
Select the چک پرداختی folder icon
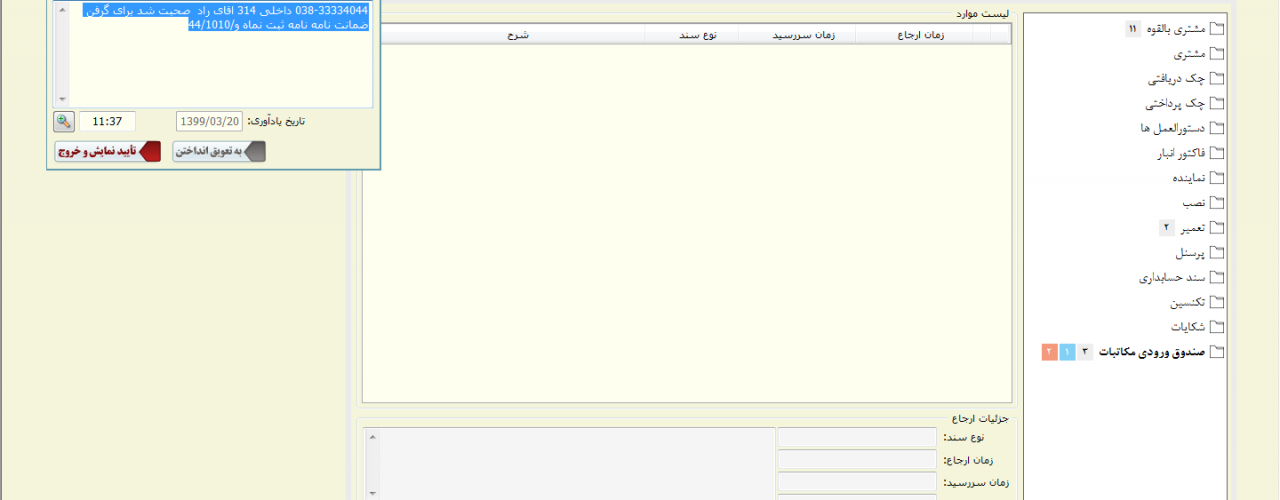tap(1217, 103)
